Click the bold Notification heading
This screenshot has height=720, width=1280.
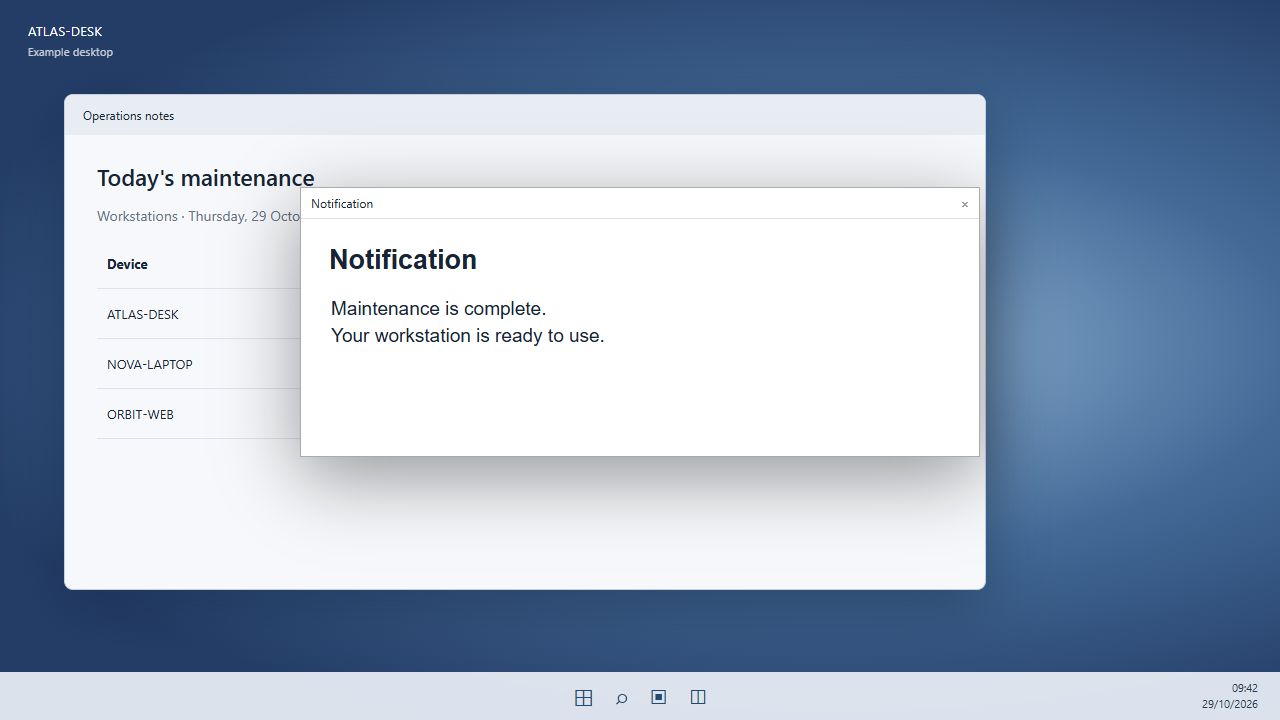pos(403,260)
